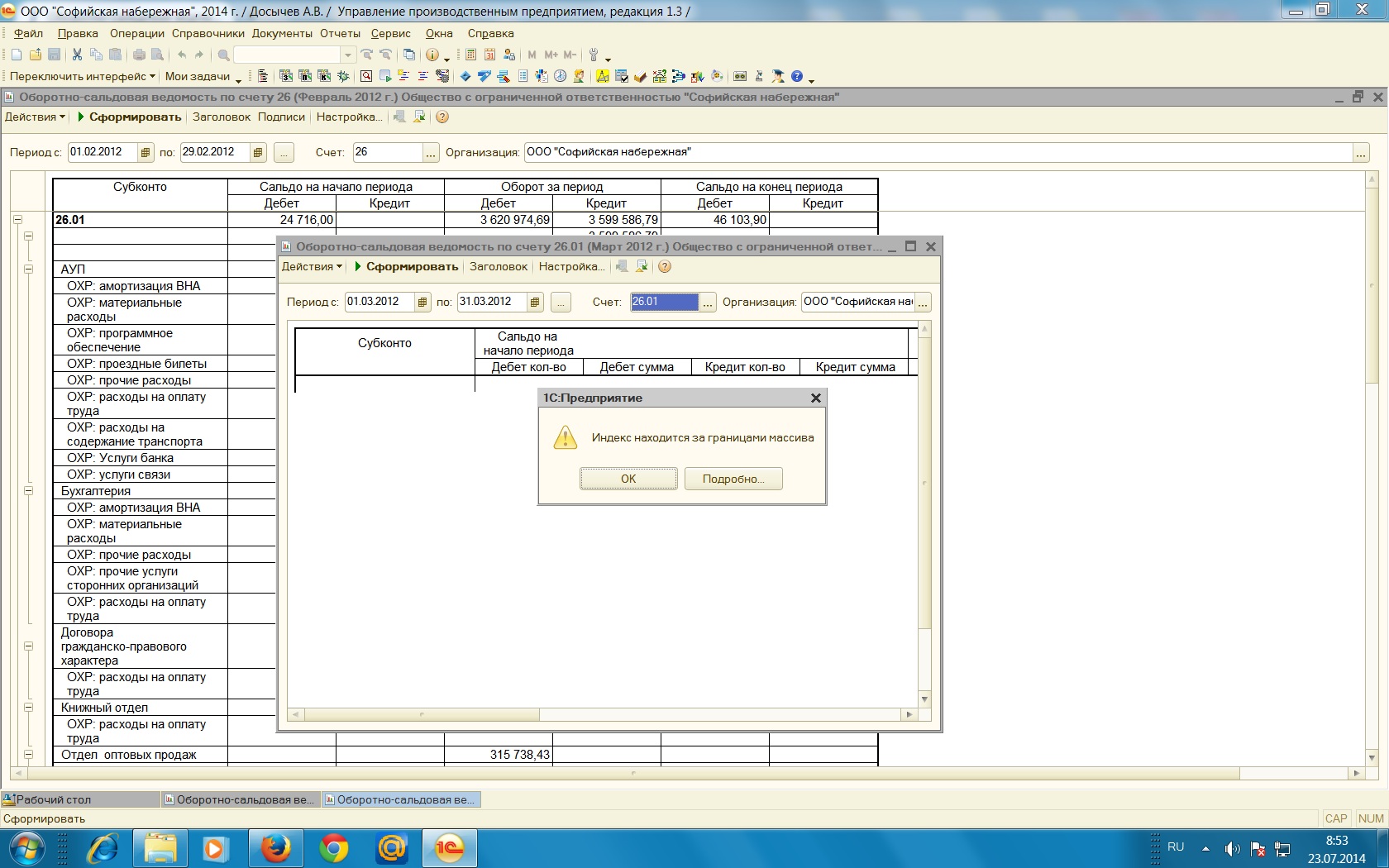Open the information icon in main toolbar
Image resolution: width=1389 pixels, height=868 pixels.
coord(432,55)
